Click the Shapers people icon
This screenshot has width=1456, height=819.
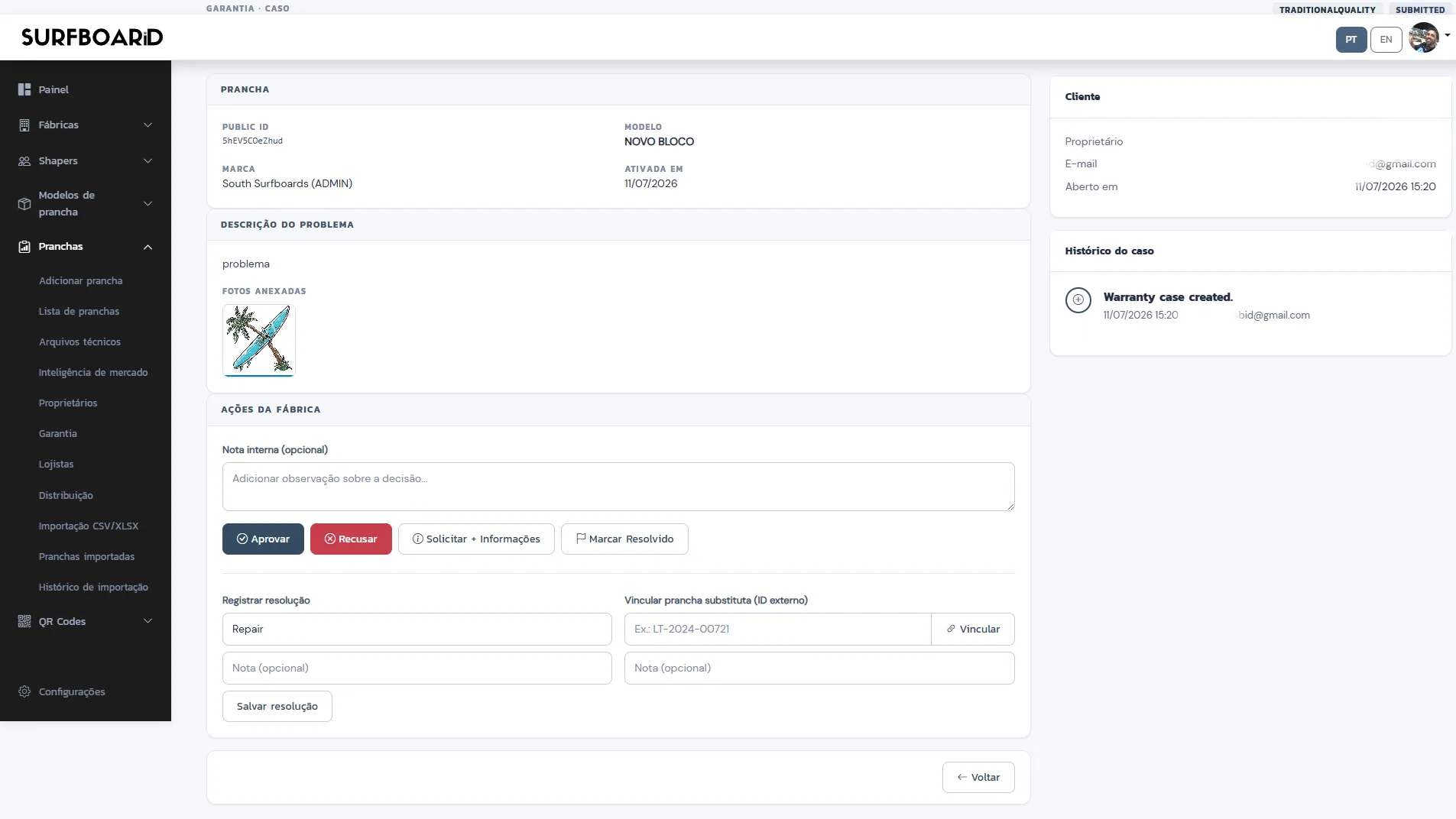tap(24, 160)
